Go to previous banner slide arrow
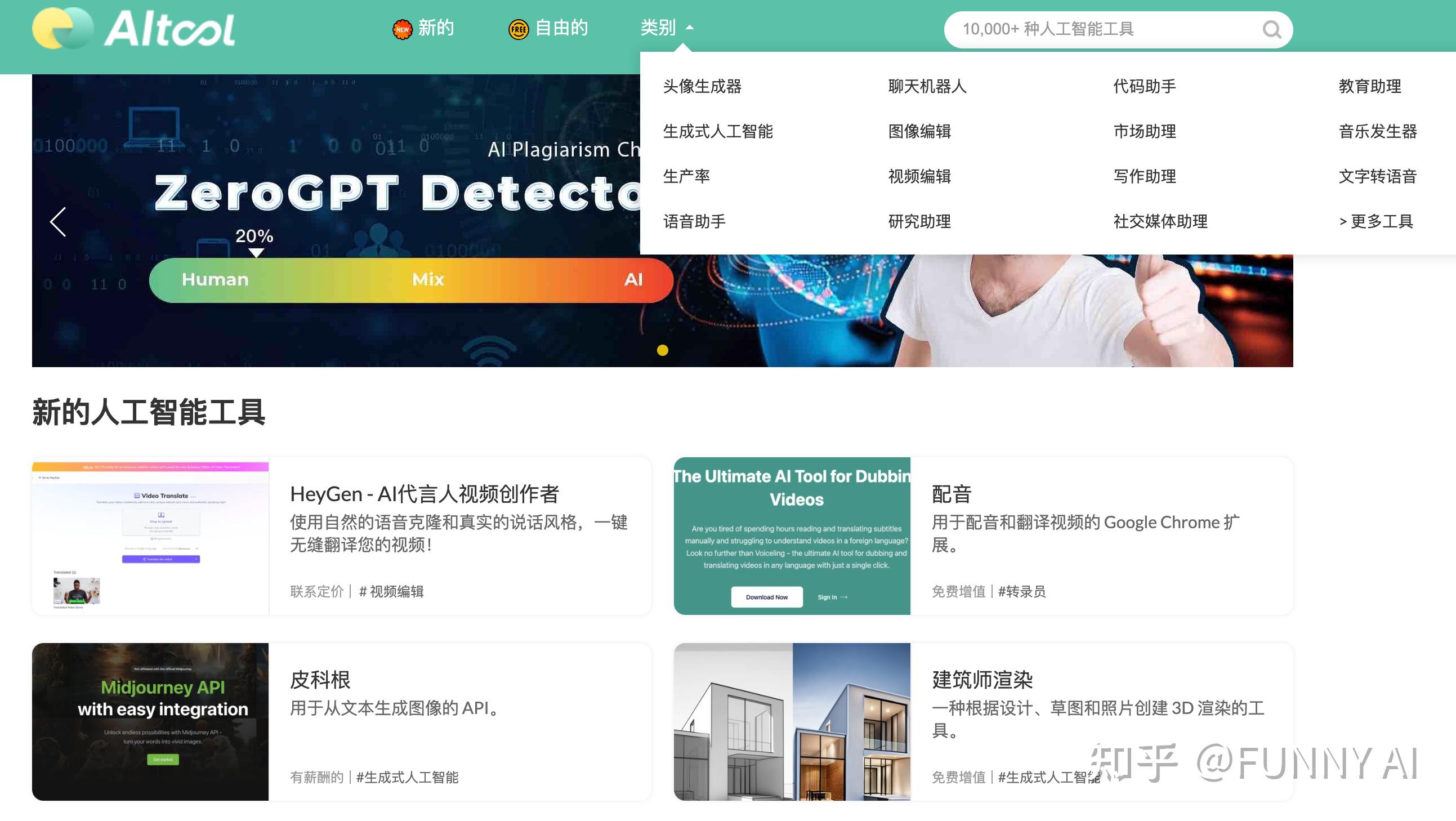1456x821 pixels. tap(58, 222)
